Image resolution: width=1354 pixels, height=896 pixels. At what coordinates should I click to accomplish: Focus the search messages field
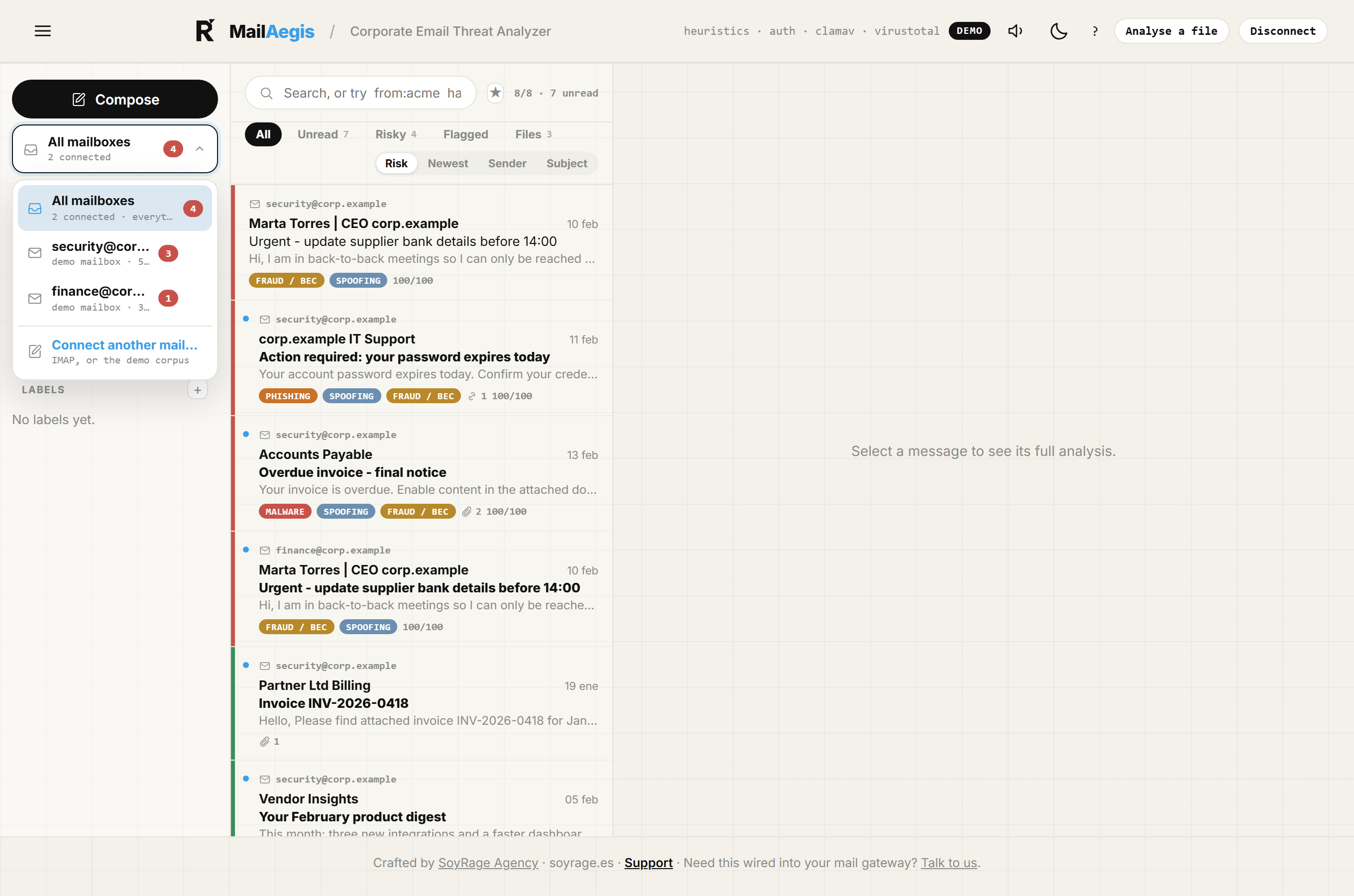tap(361, 93)
